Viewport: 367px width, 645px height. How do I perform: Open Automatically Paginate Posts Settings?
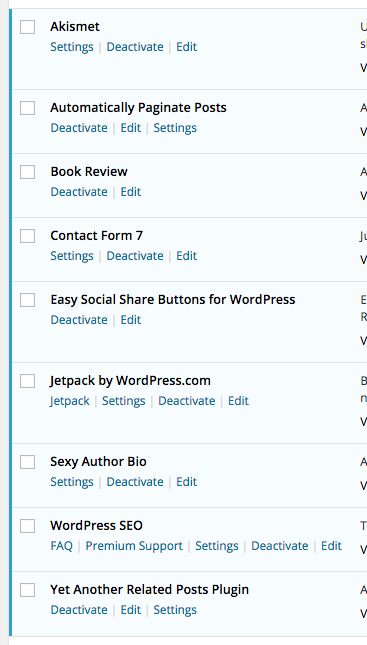click(175, 128)
